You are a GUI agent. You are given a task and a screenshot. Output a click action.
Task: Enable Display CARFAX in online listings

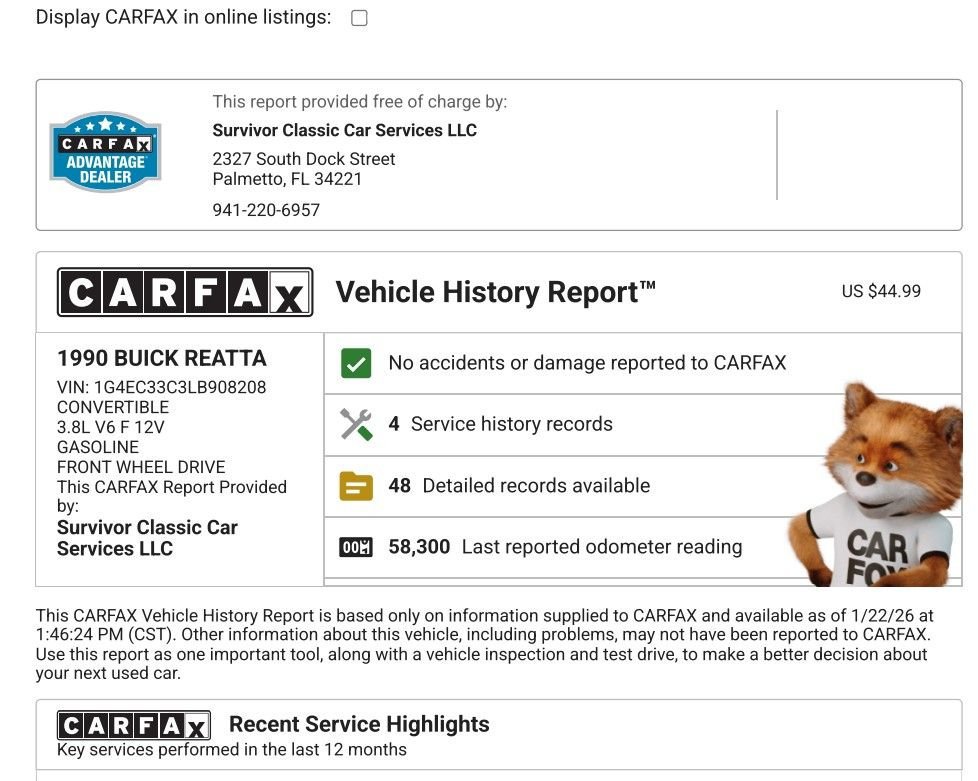[x=357, y=17]
